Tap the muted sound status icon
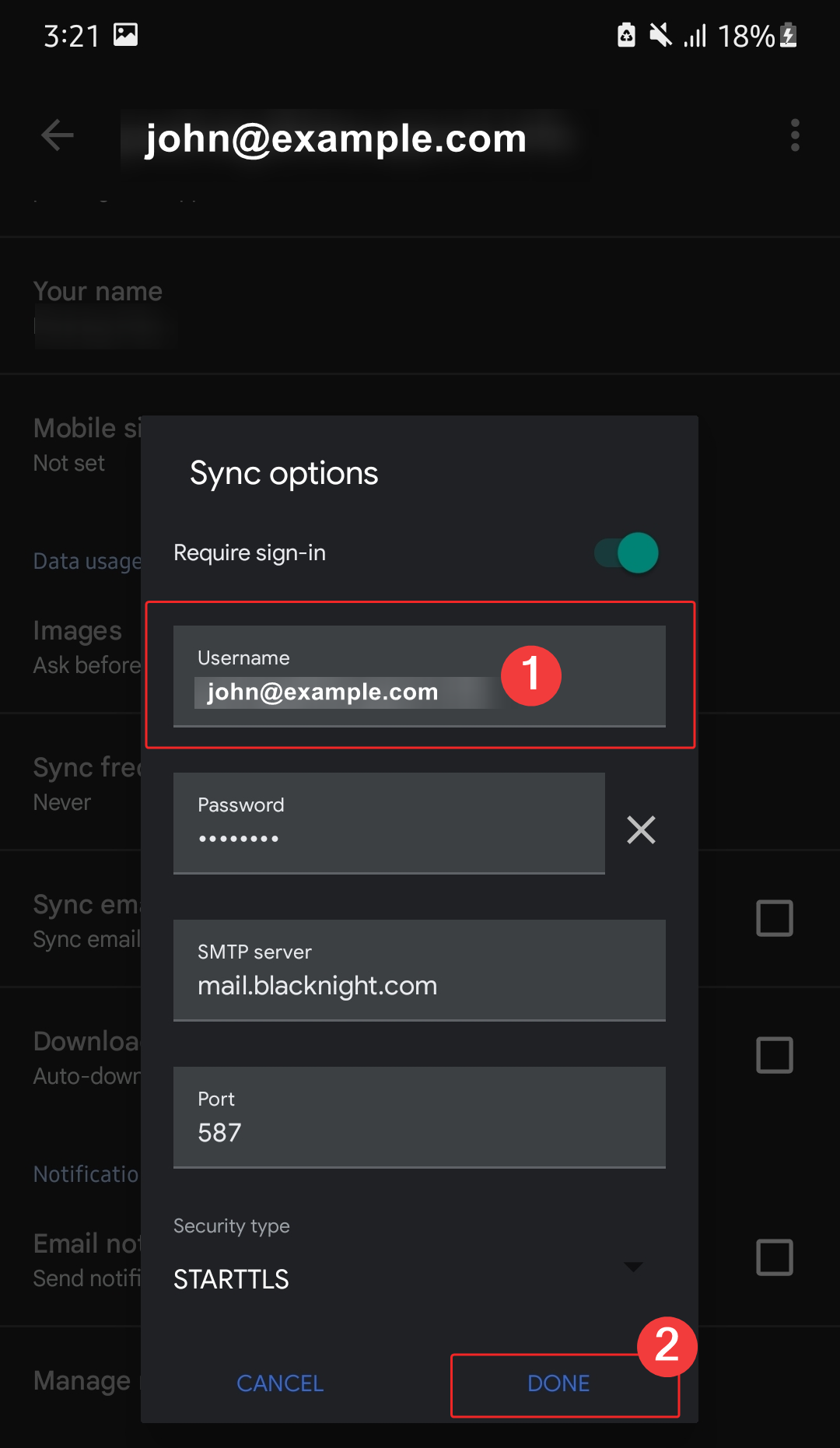Screen dimensions: 840x1448 pos(660,35)
